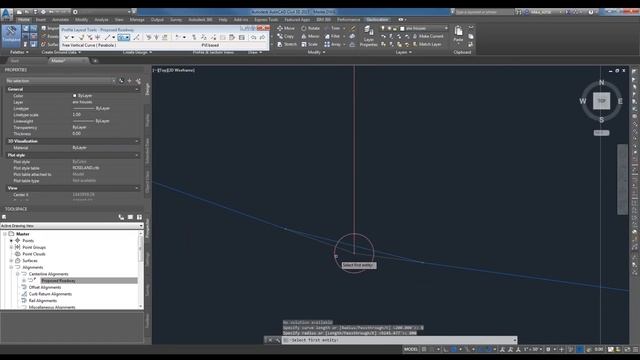Select Offset Alignments tree item
640x360 pixels.
pyautogui.click(x=44, y=287)
